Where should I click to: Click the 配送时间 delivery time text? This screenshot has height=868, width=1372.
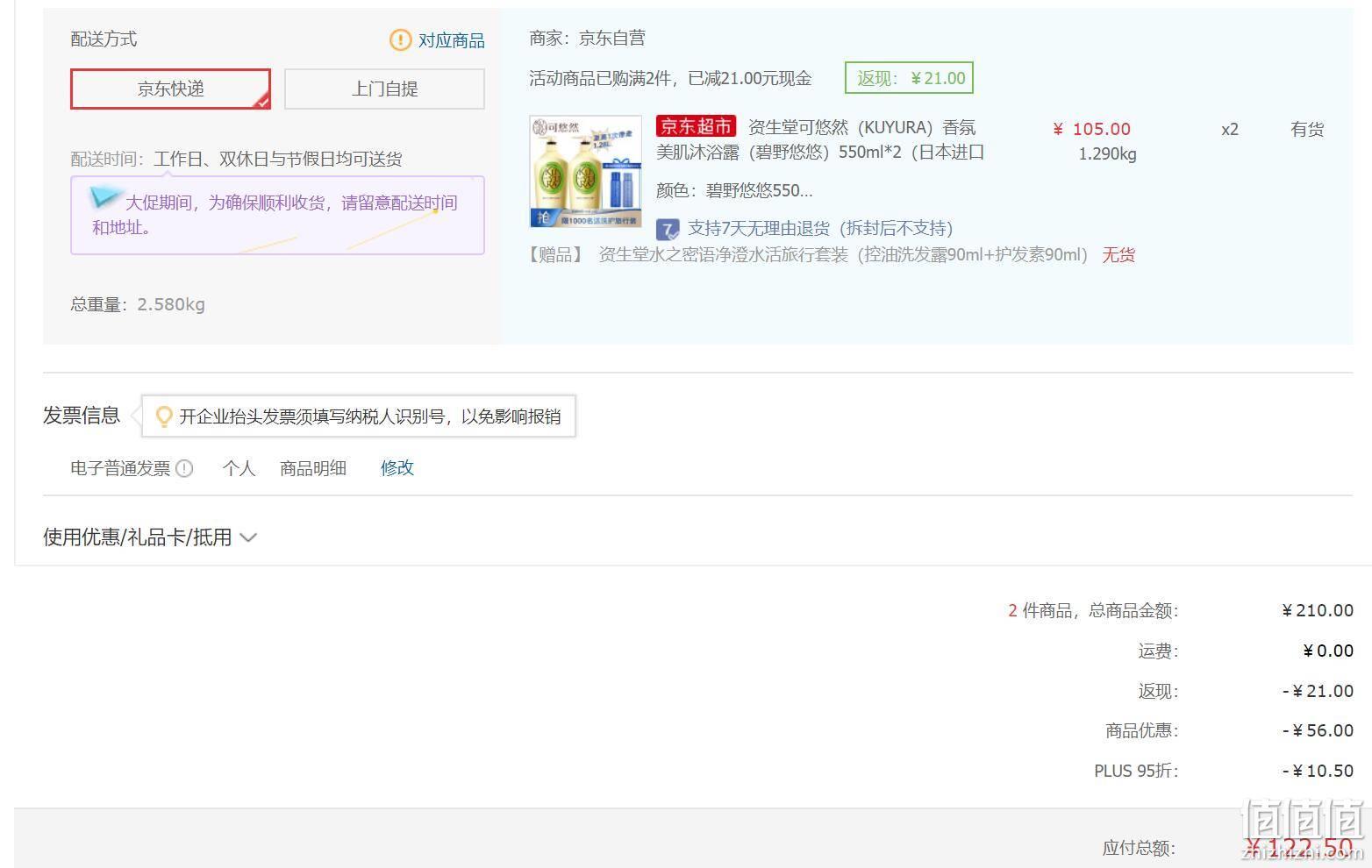[x=236, y=160]
